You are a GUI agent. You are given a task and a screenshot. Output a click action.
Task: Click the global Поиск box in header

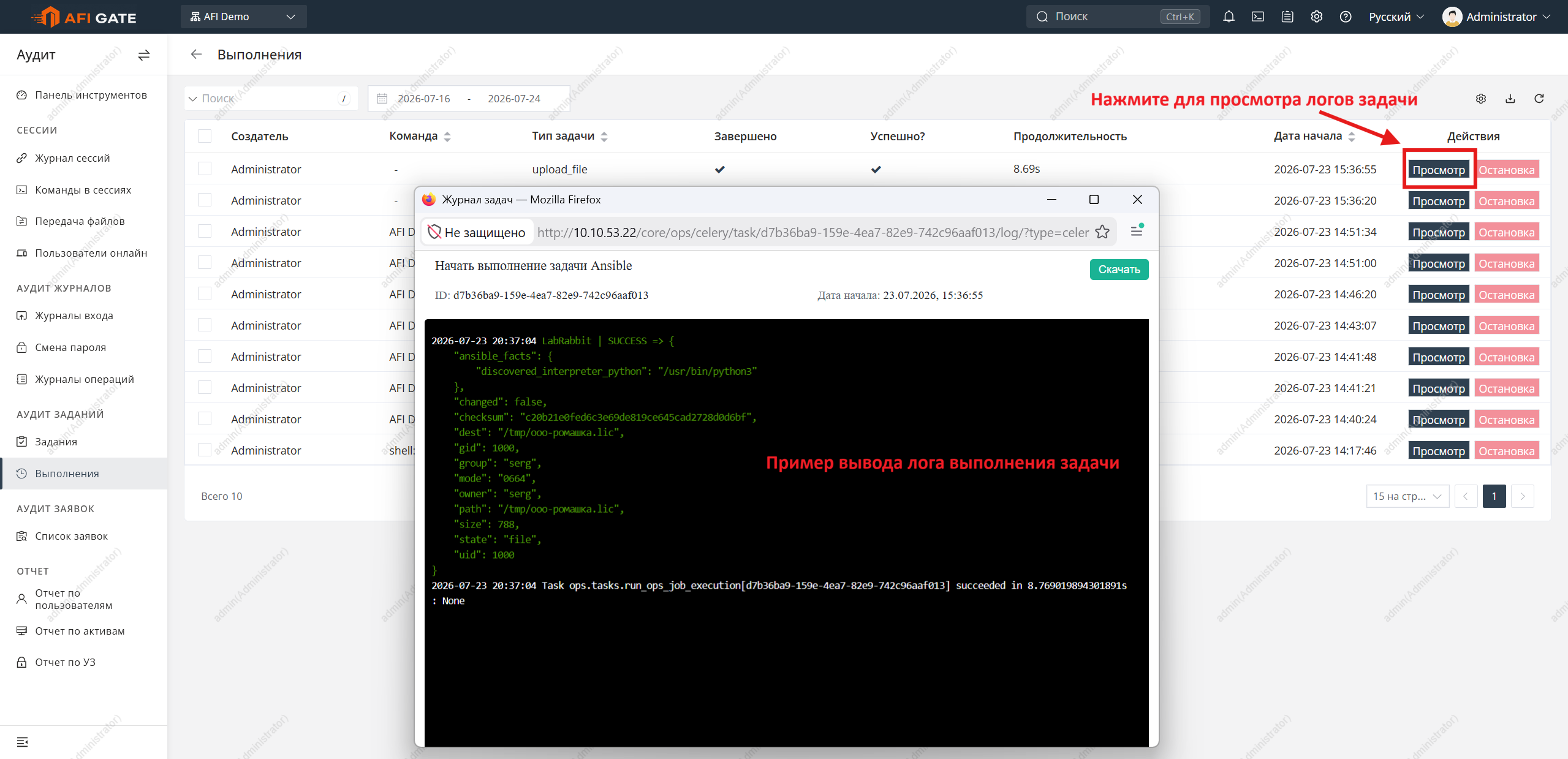(1118, 17)
